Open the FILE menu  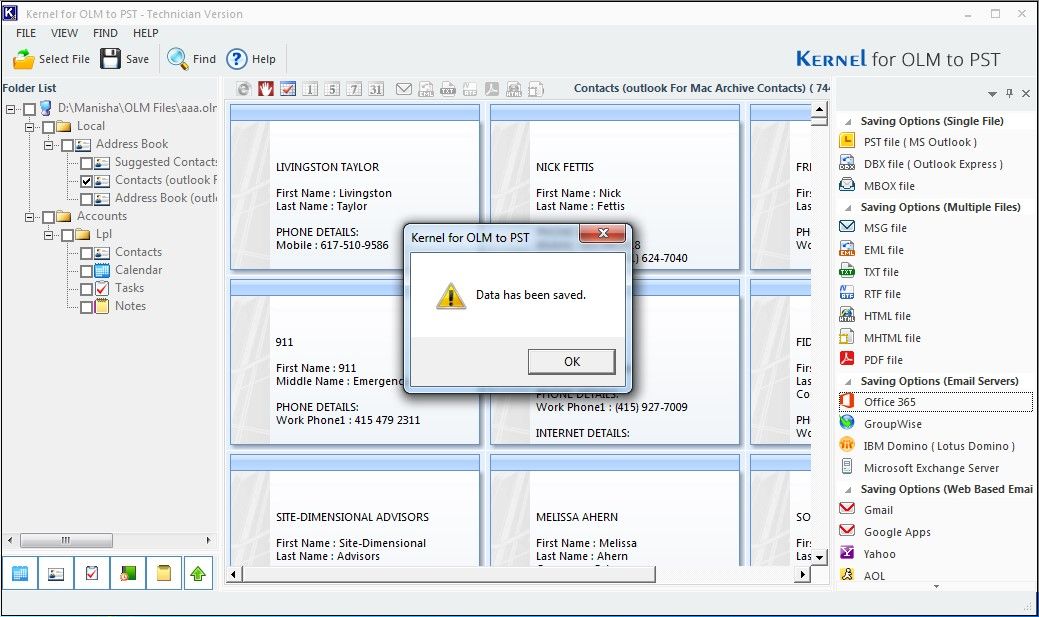point(26,33)
